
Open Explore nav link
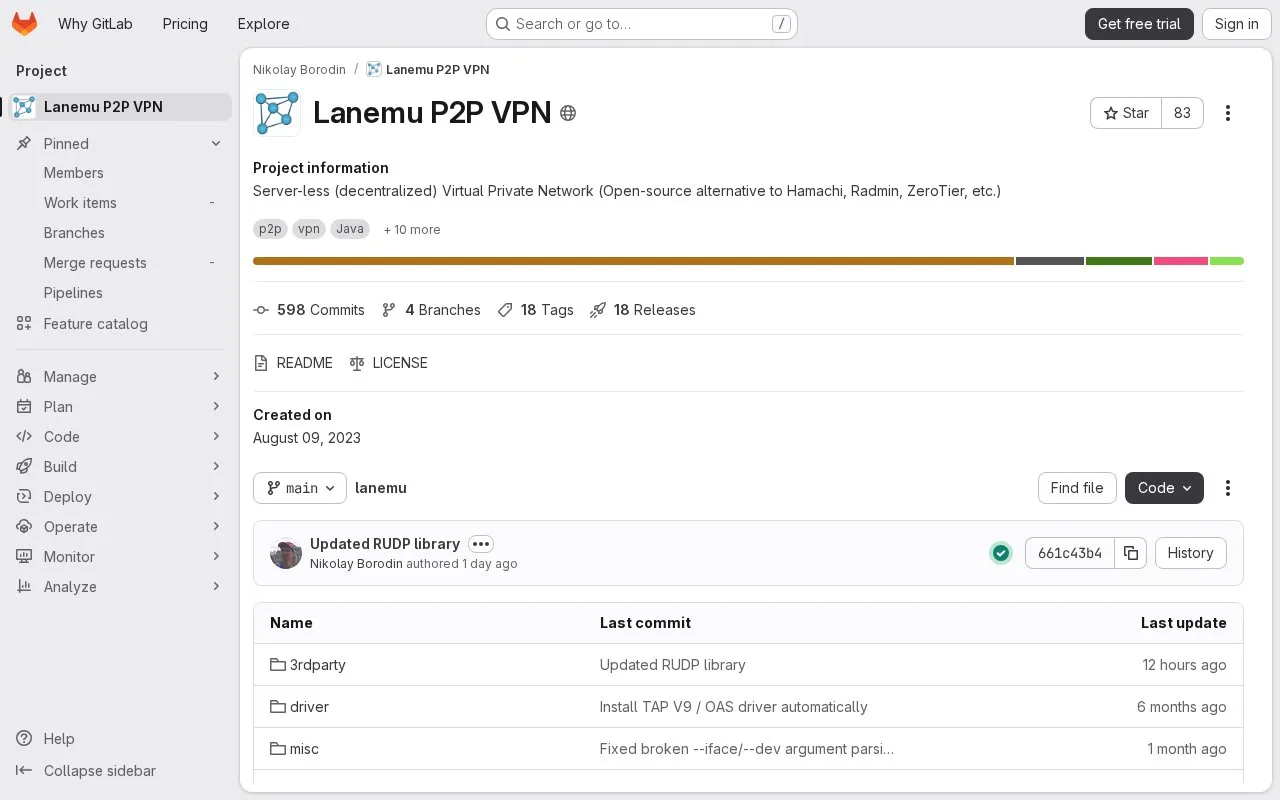[263, 24]
